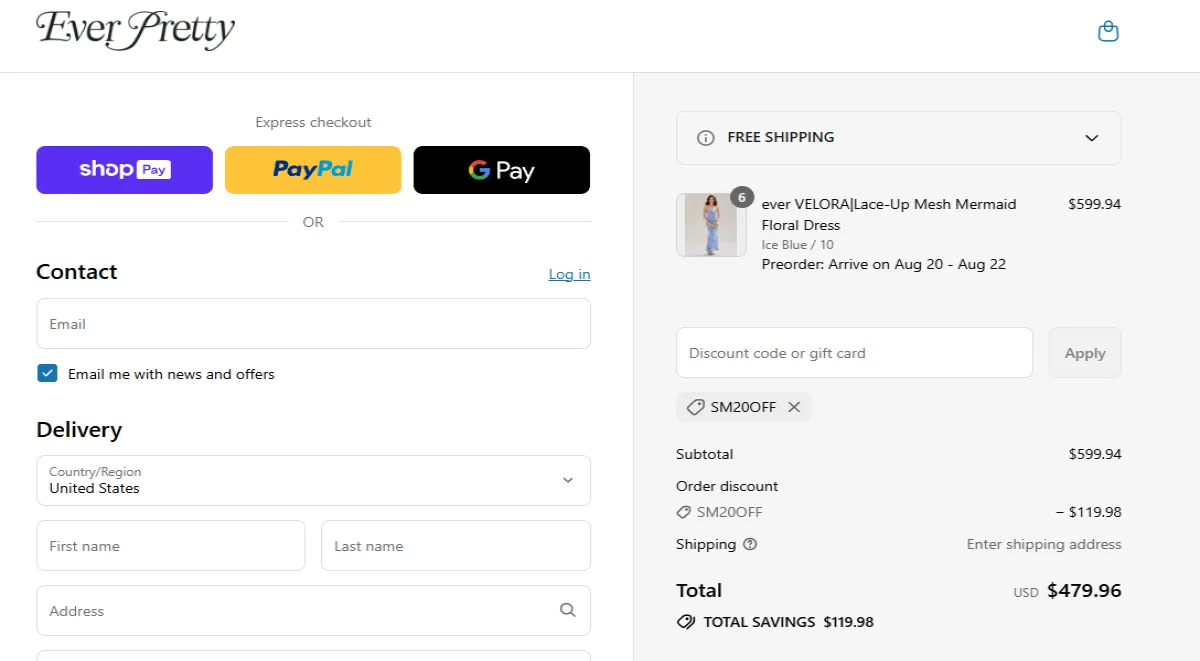Screen dimensions: 1200x661
Task: Toggle the news and offers subscription checkbox
Action: pos(47,373)
